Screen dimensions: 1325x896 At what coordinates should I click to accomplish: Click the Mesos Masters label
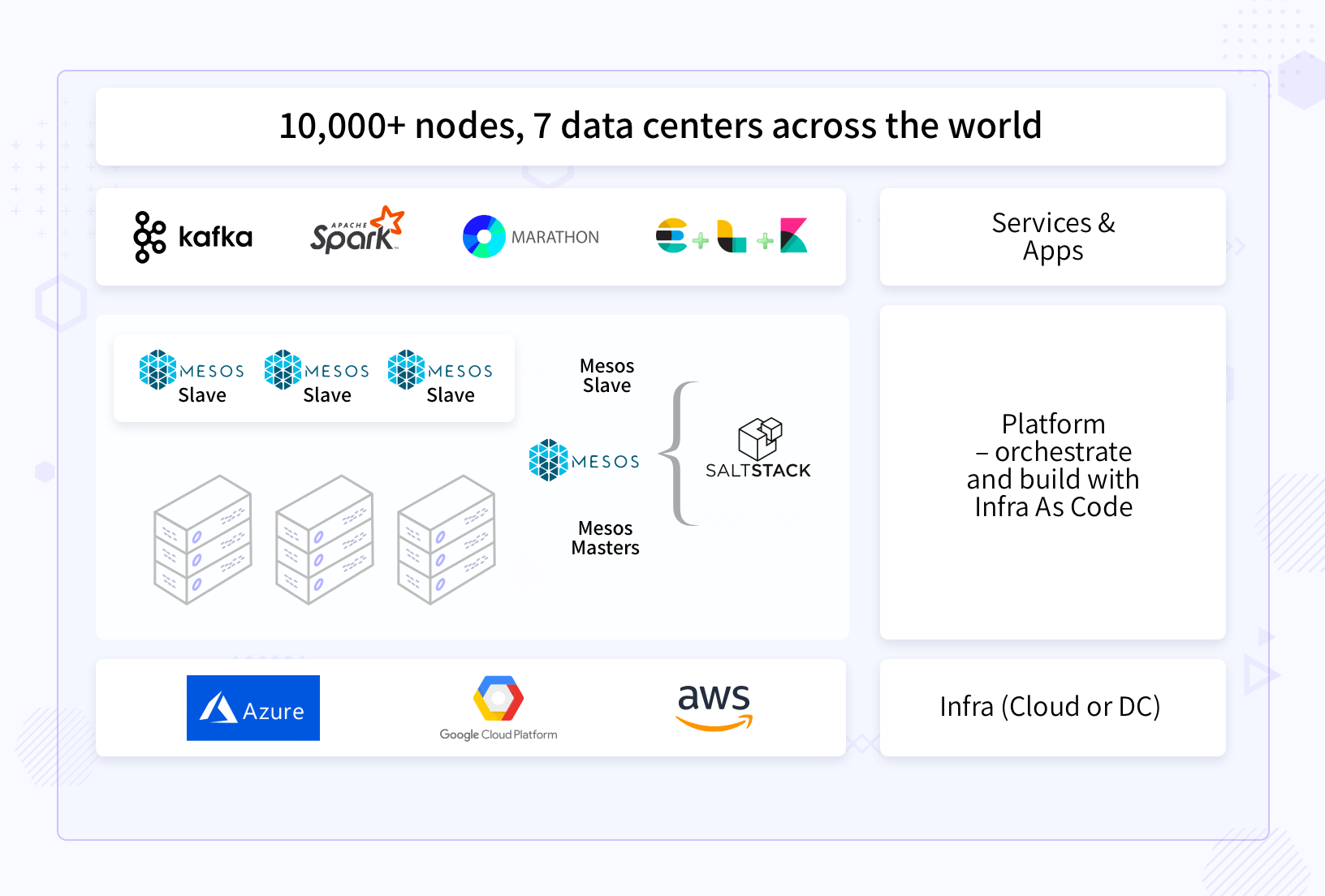[605, 538]
